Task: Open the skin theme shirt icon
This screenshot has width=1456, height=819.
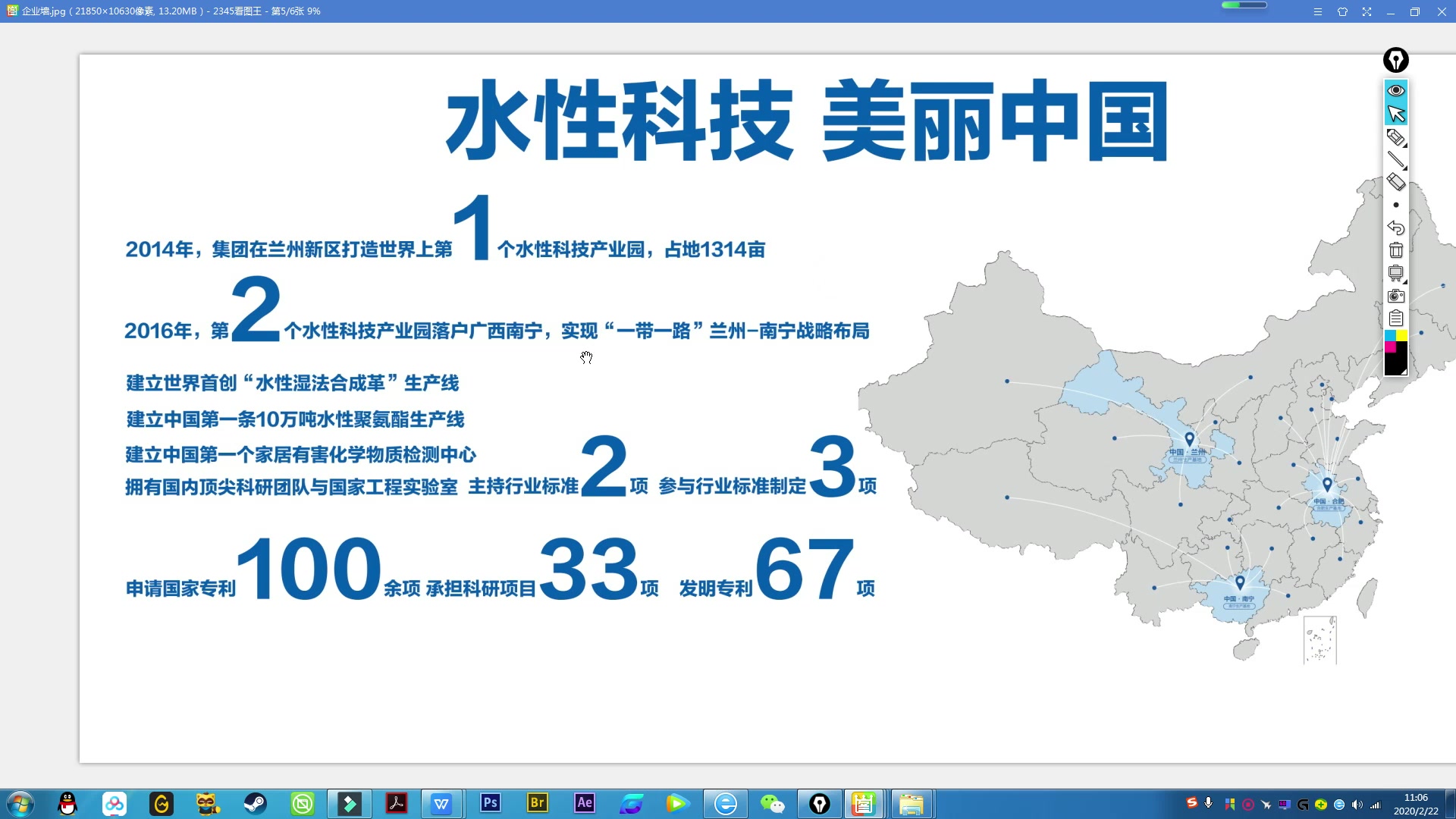Action: tap(1342, 11)
